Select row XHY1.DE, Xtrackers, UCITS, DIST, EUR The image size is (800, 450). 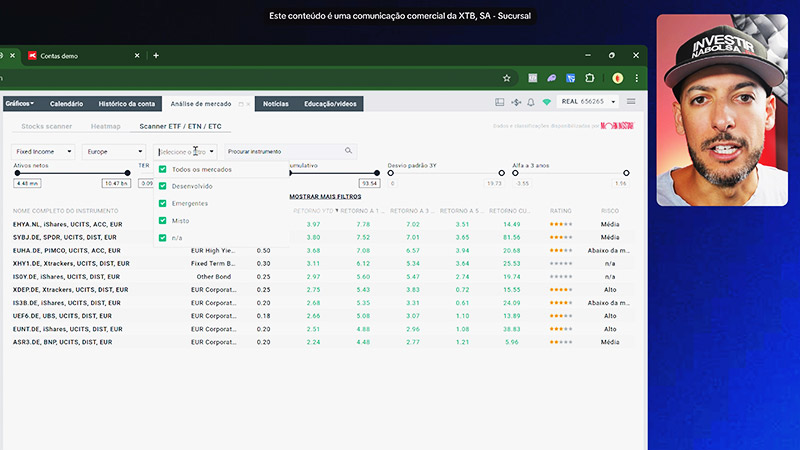pyautogui.click(x=323, y=264)
